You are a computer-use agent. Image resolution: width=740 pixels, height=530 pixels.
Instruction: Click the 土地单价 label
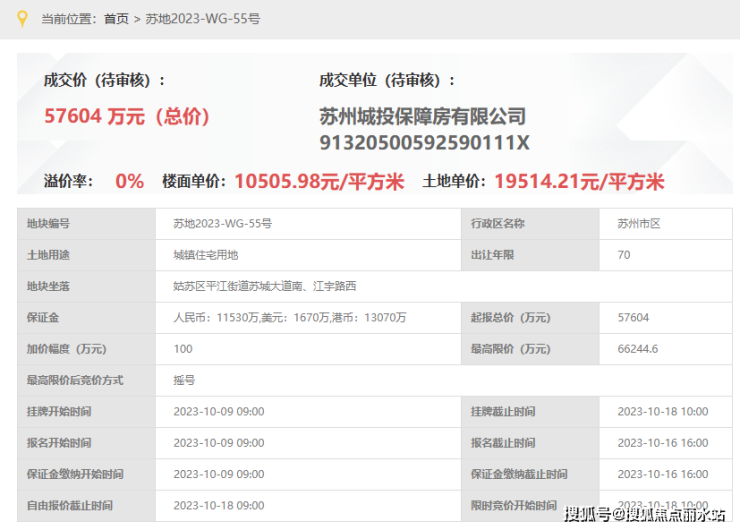pos(454,181)
